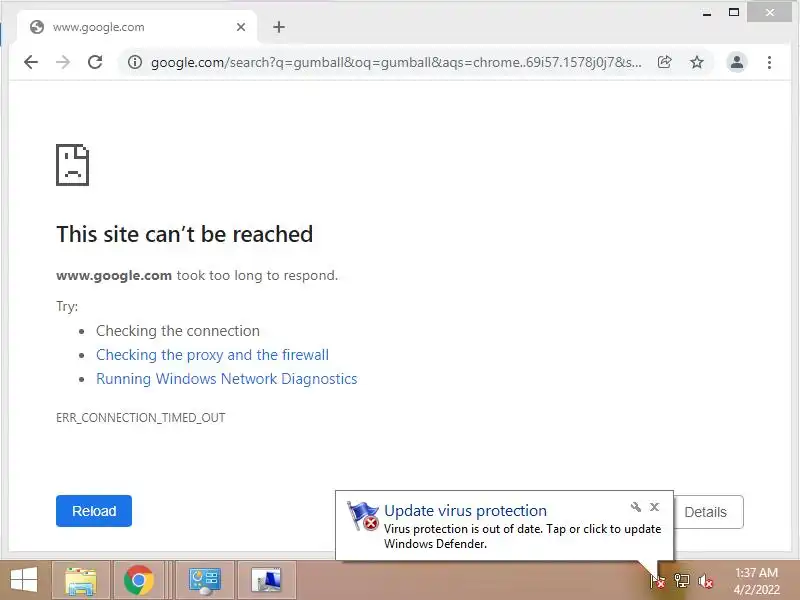
Task: Open the Control Panel taskbar icon
Action: 205,581
